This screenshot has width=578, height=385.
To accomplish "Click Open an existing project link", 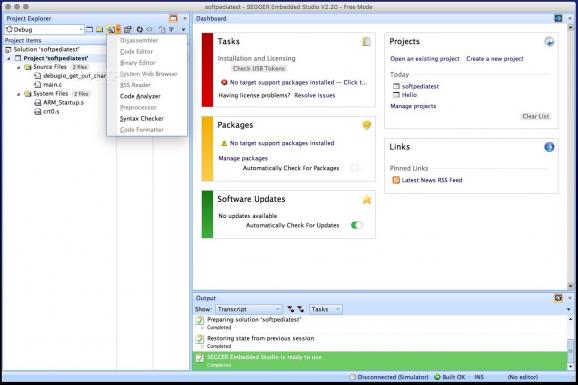I will point(425,59).
